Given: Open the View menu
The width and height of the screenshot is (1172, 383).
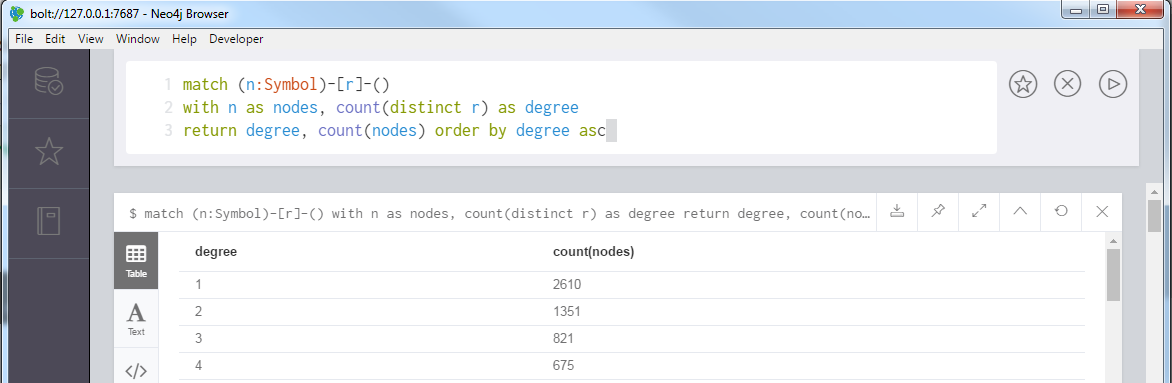Looking at the screenshot, I should coord(90,39).
